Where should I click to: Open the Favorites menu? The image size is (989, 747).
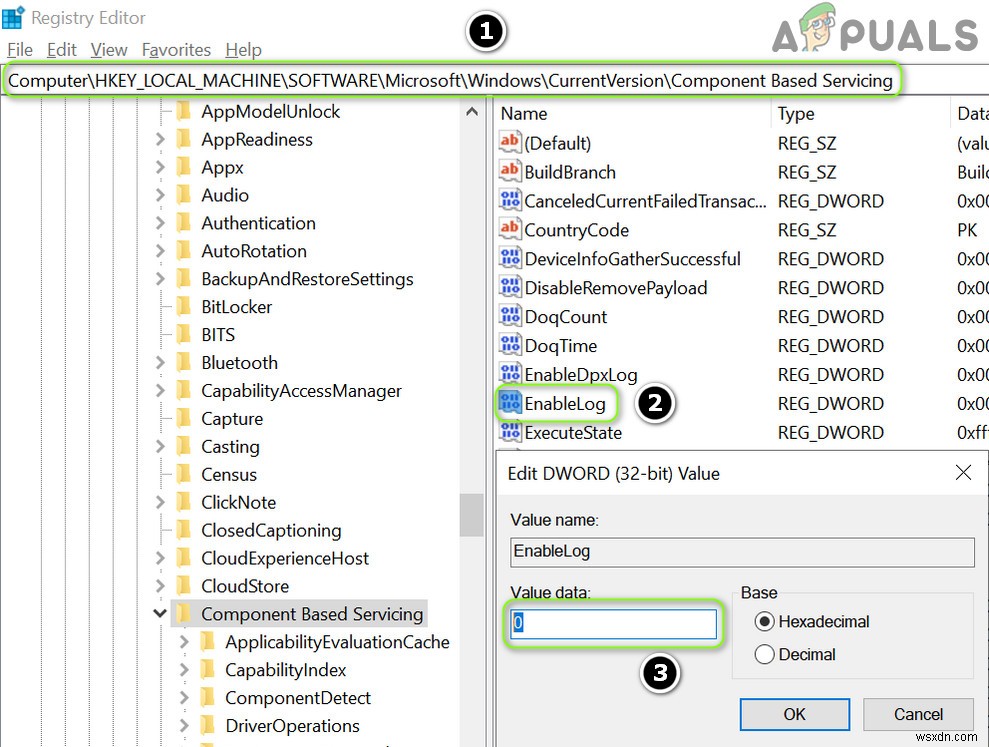[x=176, y=49]
